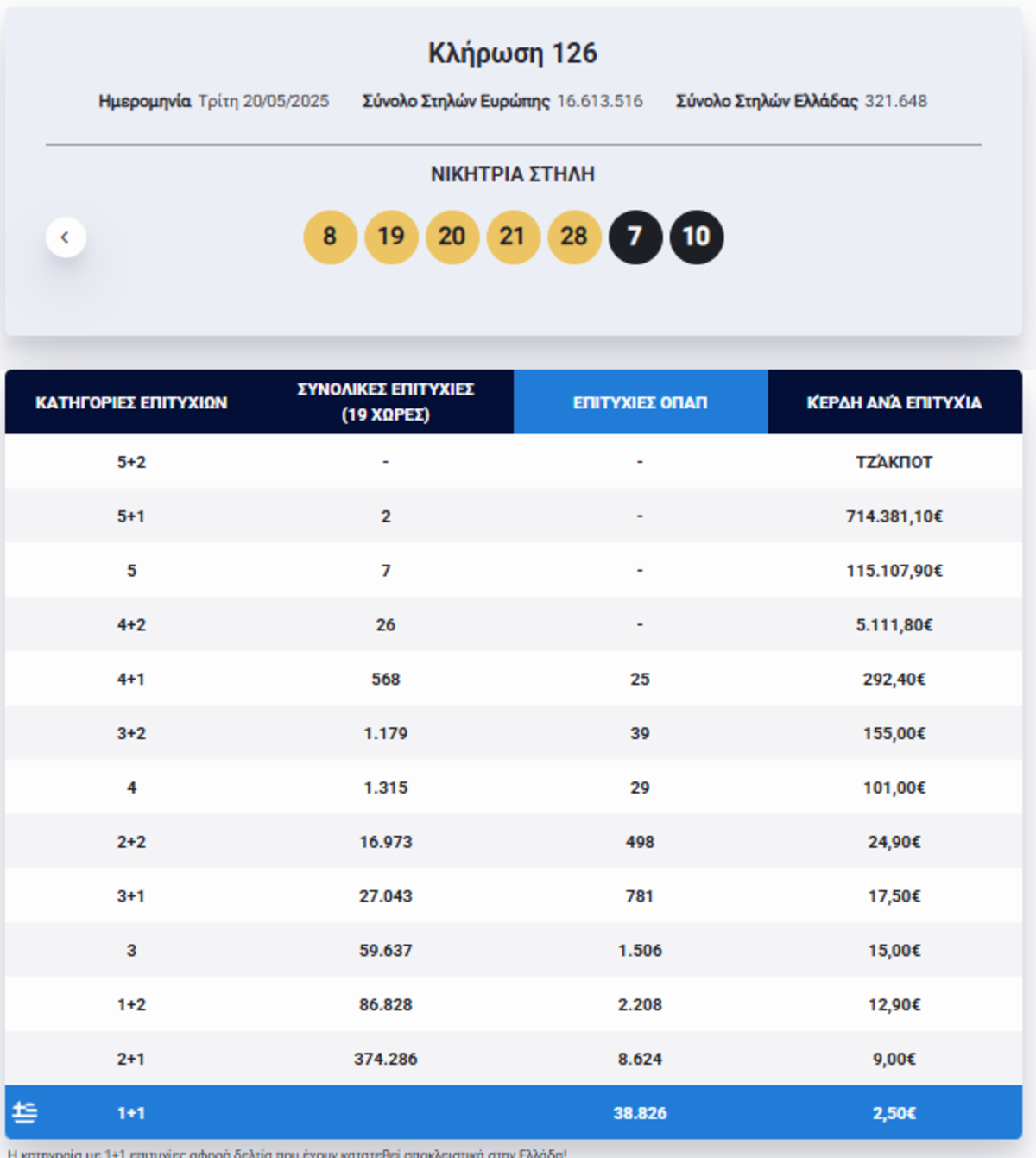Screen dimensions: 1036x1158
Task: Go to the previous draw with the left arrow
Action: (x=66, y=237)
